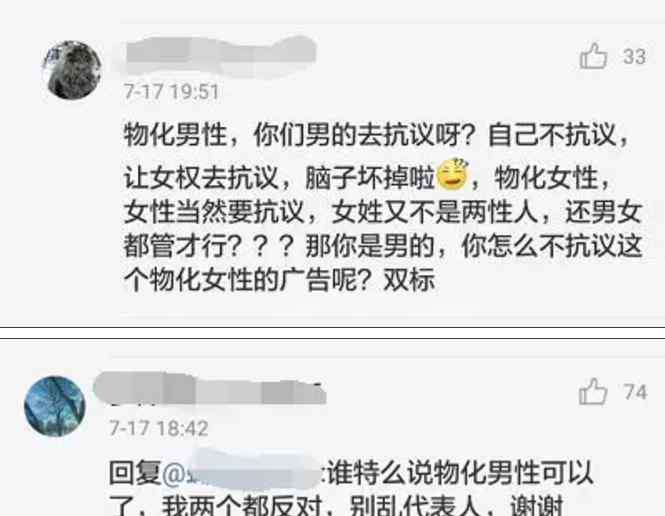Screen dimensions: 665x516
Task: Like the comment with 33 likes
Action: [x=593, y=56]
